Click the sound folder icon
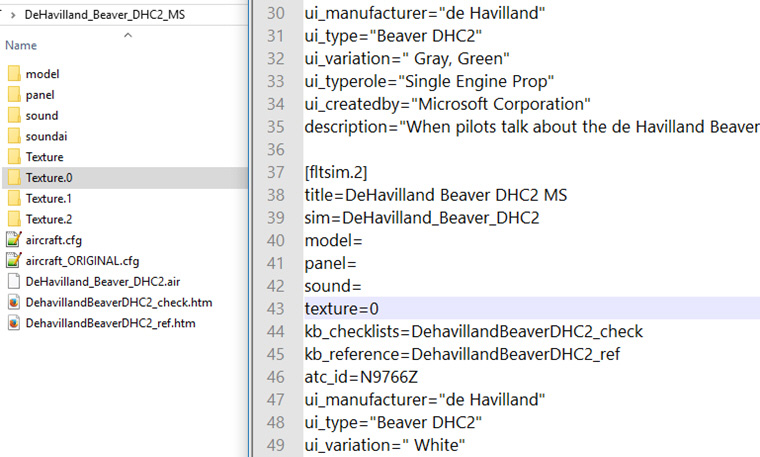760x457 pixels. pyautogui.click(x=14, y=115)
